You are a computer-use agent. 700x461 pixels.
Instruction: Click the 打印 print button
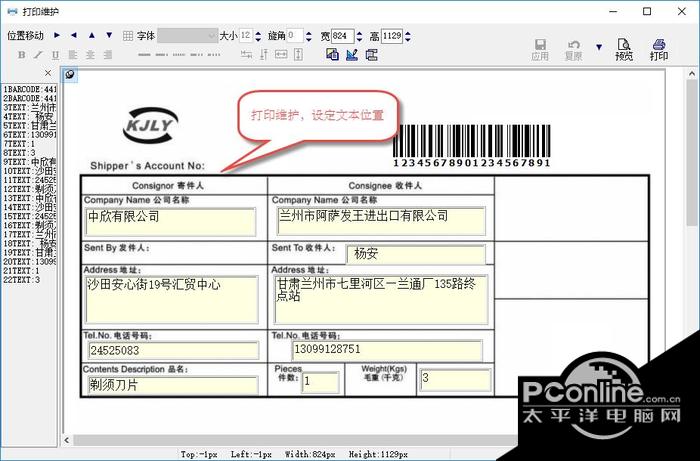pos(659,50)
